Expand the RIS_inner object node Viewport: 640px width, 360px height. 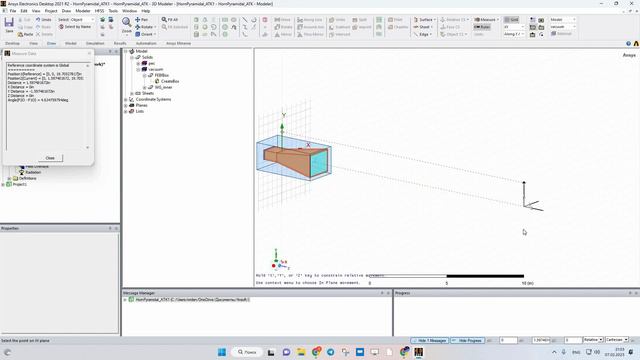click(x=144, y=87)
